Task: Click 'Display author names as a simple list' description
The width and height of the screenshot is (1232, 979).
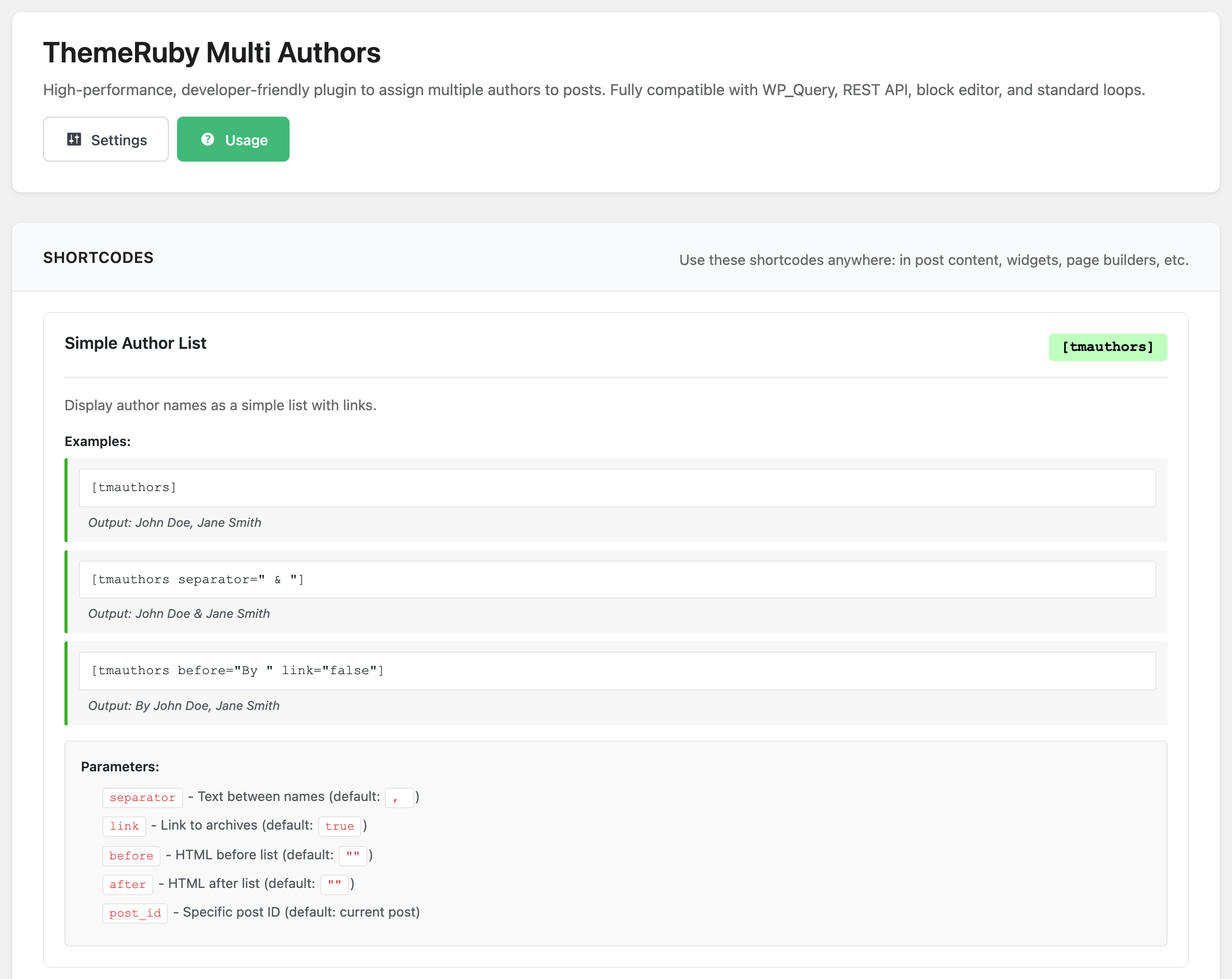Action: 221,406
